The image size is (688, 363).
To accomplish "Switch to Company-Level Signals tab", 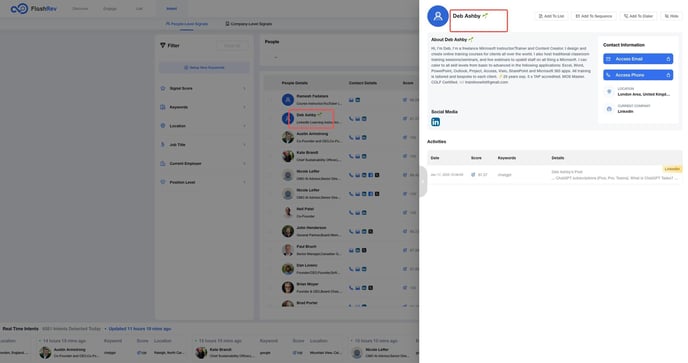I will 249,24.
